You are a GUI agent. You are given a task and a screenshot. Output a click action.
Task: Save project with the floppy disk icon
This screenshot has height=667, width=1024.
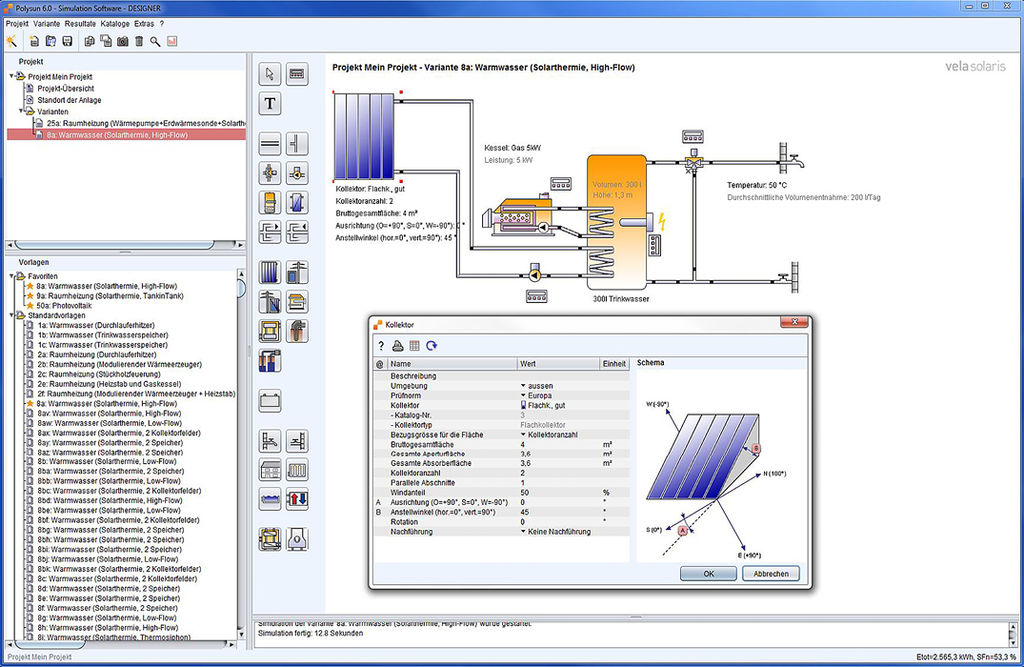pyautogui.click(x=67, y=41)
